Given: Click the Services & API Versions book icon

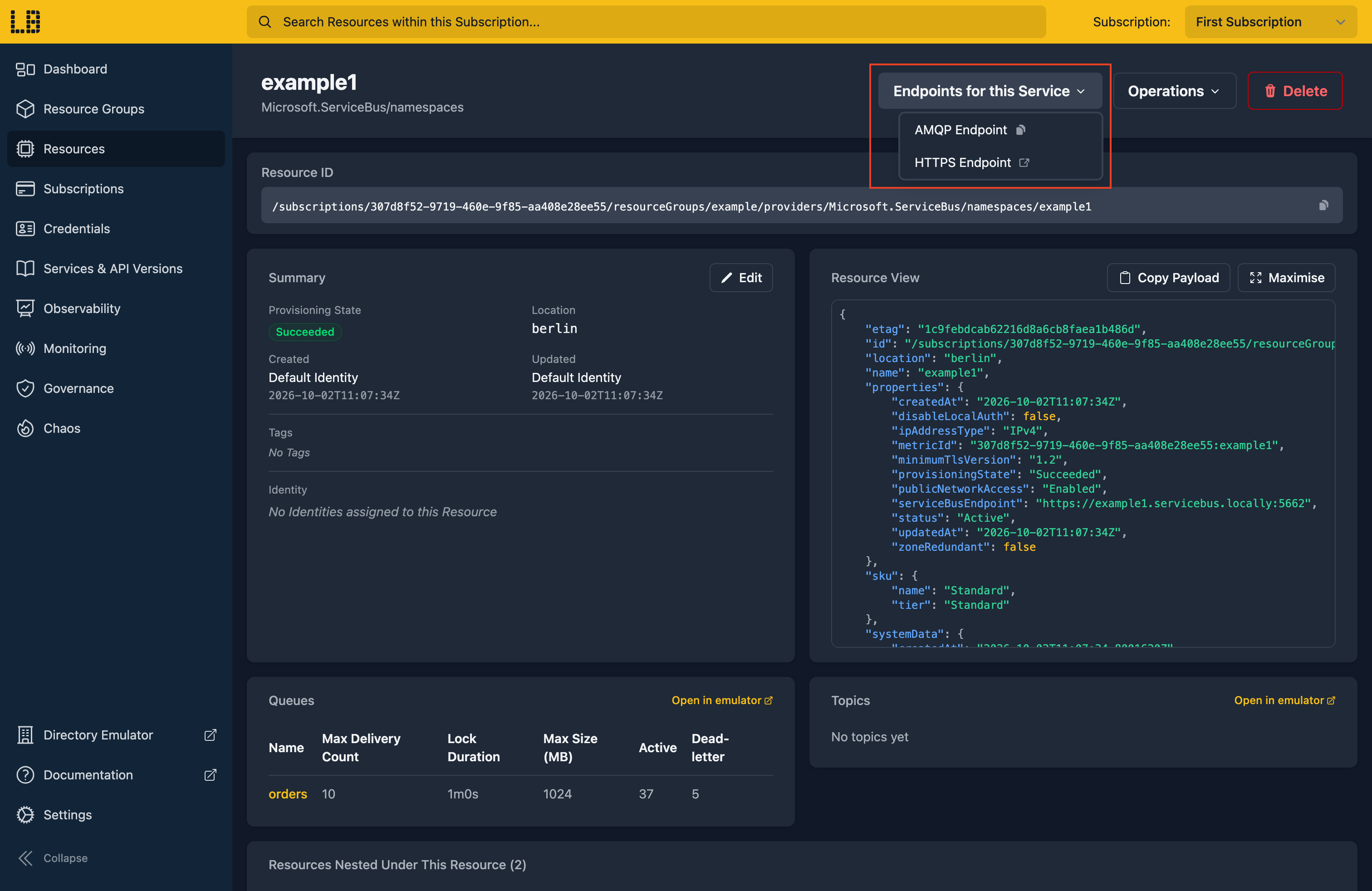Looking at the screenshot, I should tap(25, 269).
